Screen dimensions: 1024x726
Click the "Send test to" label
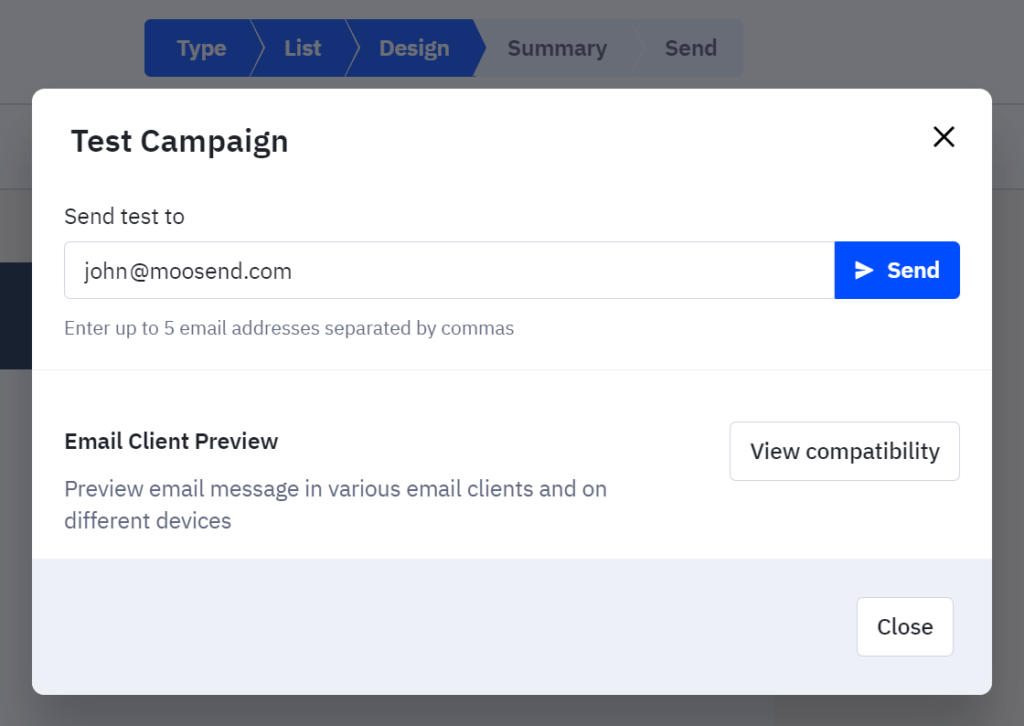tap(124, 216)
